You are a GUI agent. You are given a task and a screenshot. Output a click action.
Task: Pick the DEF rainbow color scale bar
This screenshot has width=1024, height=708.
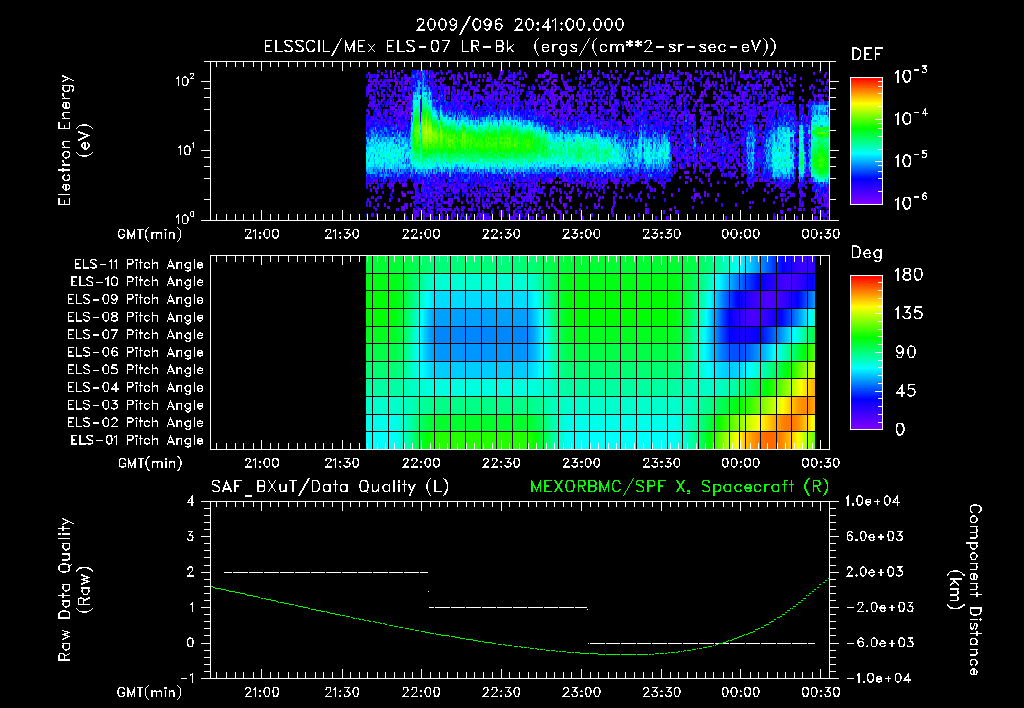coord(867,141)
